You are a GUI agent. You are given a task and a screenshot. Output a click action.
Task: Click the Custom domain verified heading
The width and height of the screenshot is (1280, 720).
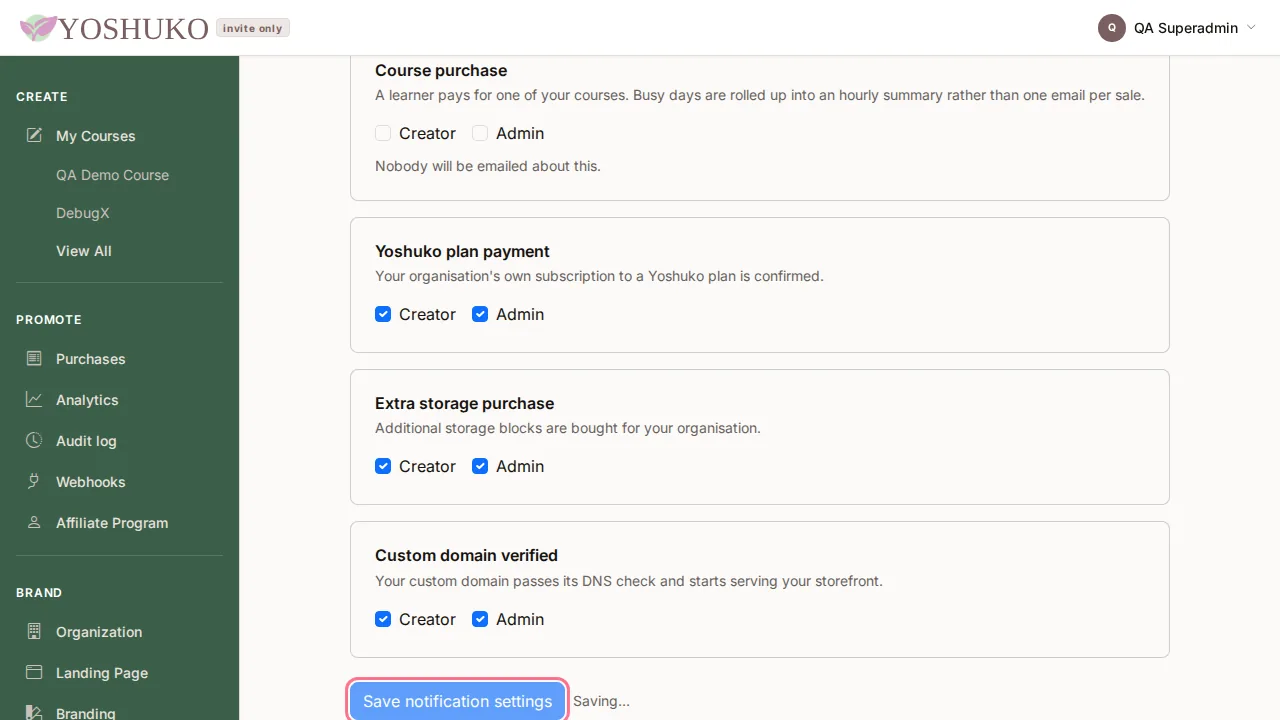click(x=466, y=555)
